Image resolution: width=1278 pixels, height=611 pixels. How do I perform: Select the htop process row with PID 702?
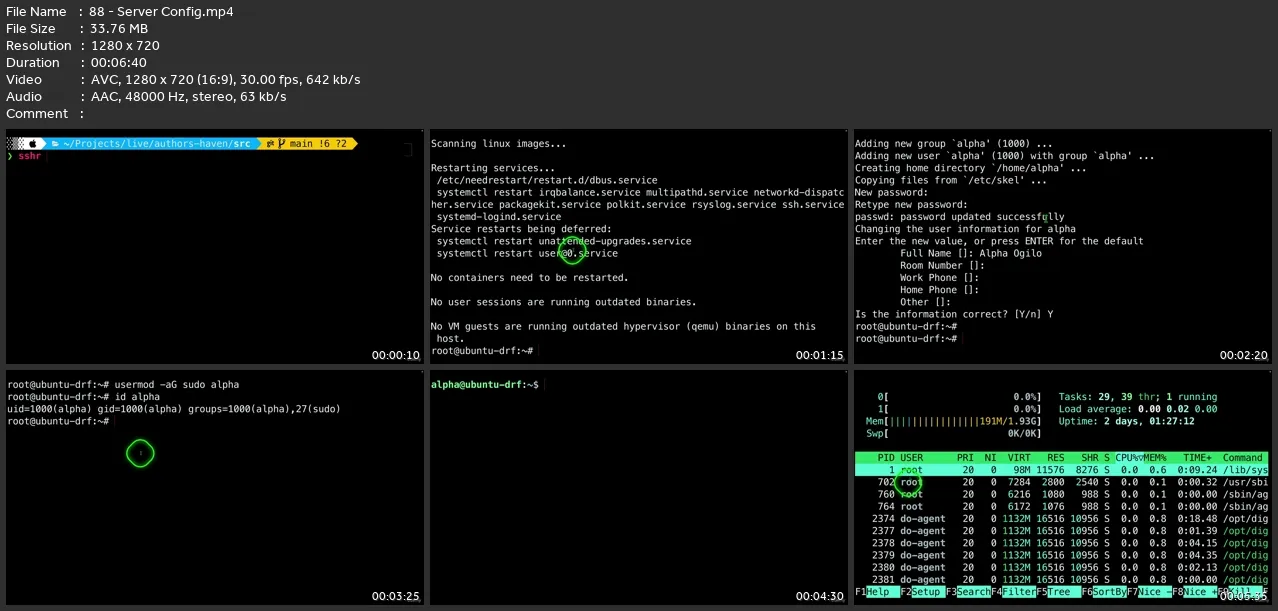tap(1062, 482)
